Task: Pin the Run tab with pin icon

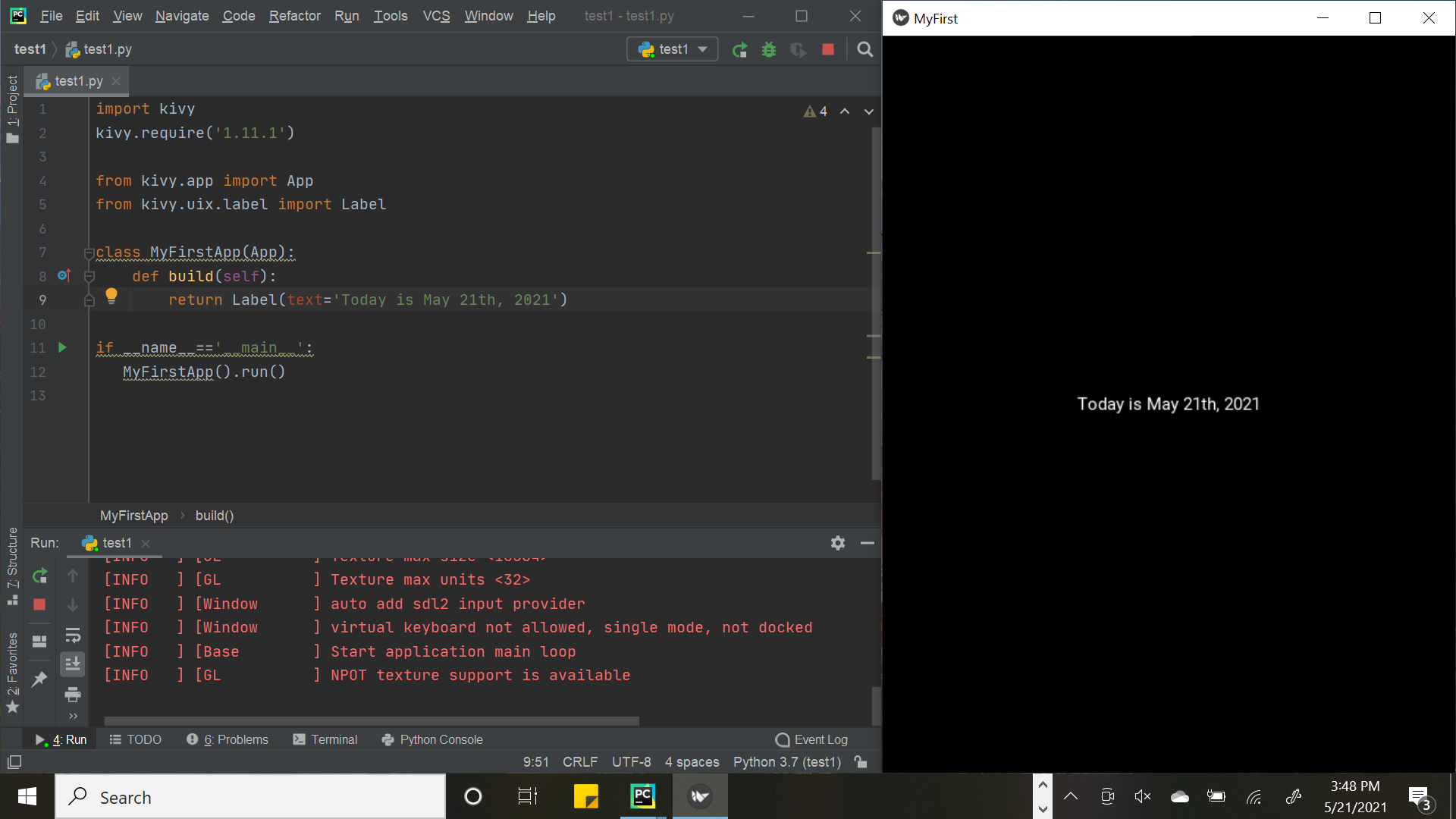Action: pos(39,679)
